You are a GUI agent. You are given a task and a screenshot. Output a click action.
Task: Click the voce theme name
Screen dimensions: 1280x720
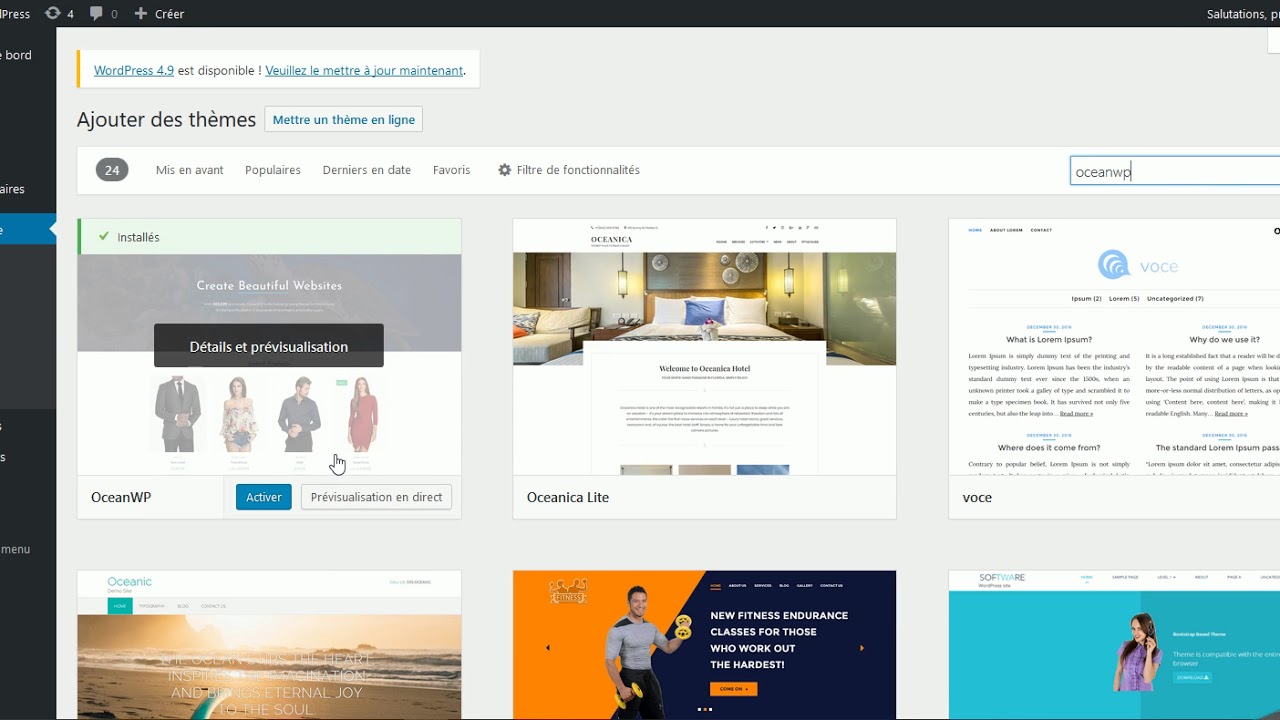coord(977,497)
